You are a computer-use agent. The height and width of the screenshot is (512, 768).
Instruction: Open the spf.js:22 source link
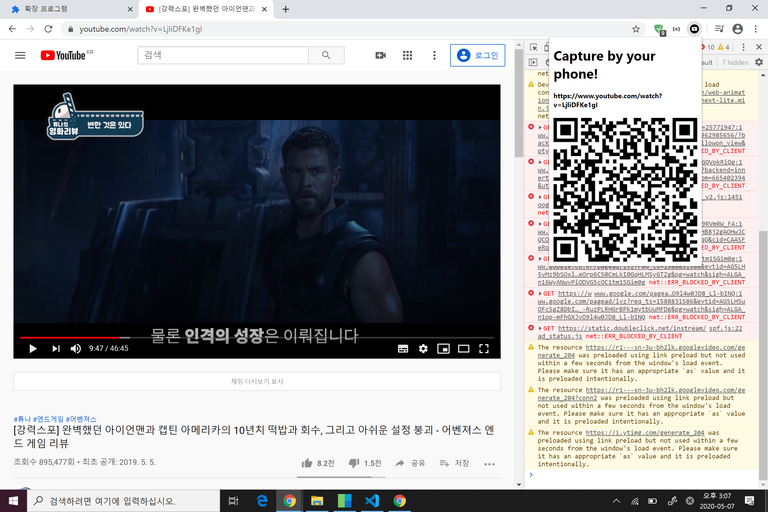[x=725, y=328]
